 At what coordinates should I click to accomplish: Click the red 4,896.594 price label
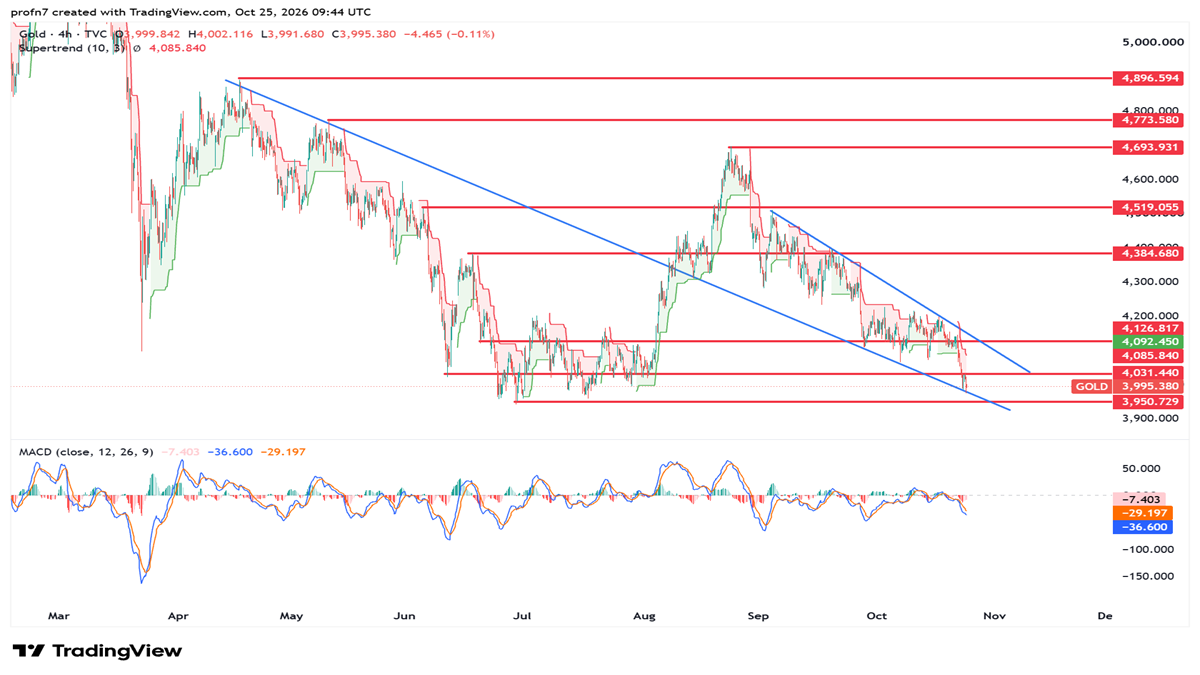tap(1147, 77)
